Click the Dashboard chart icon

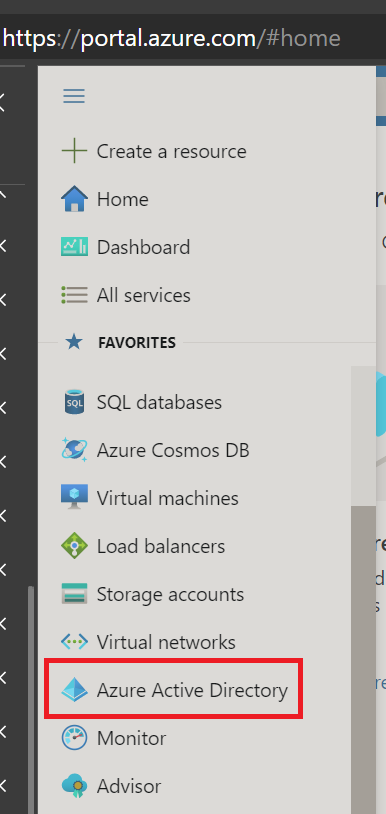pyautogui.click(x=74, y=247)
